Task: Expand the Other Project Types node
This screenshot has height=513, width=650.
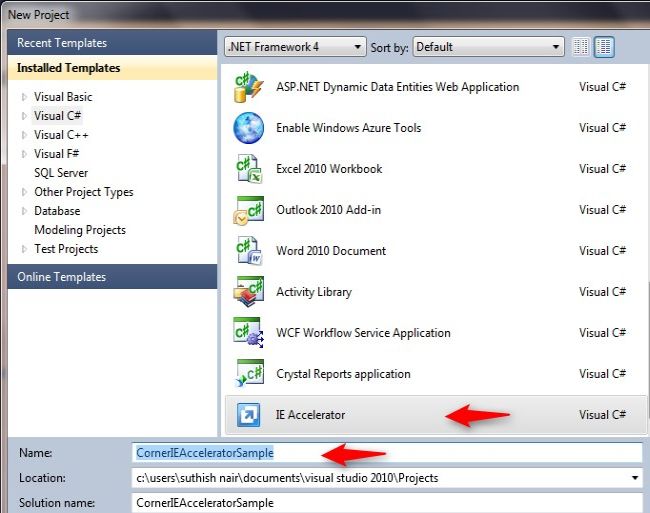Action: (x=24, y=192)
